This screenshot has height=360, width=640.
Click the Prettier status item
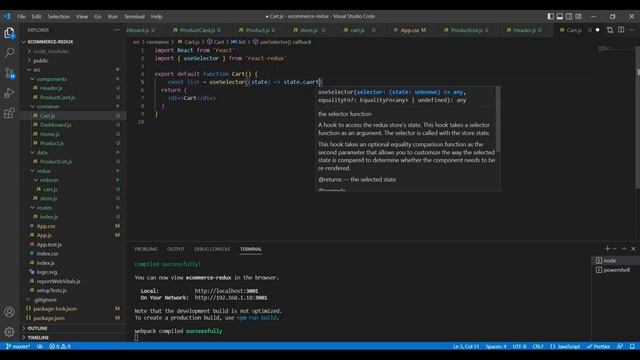[x=598, y=346]
